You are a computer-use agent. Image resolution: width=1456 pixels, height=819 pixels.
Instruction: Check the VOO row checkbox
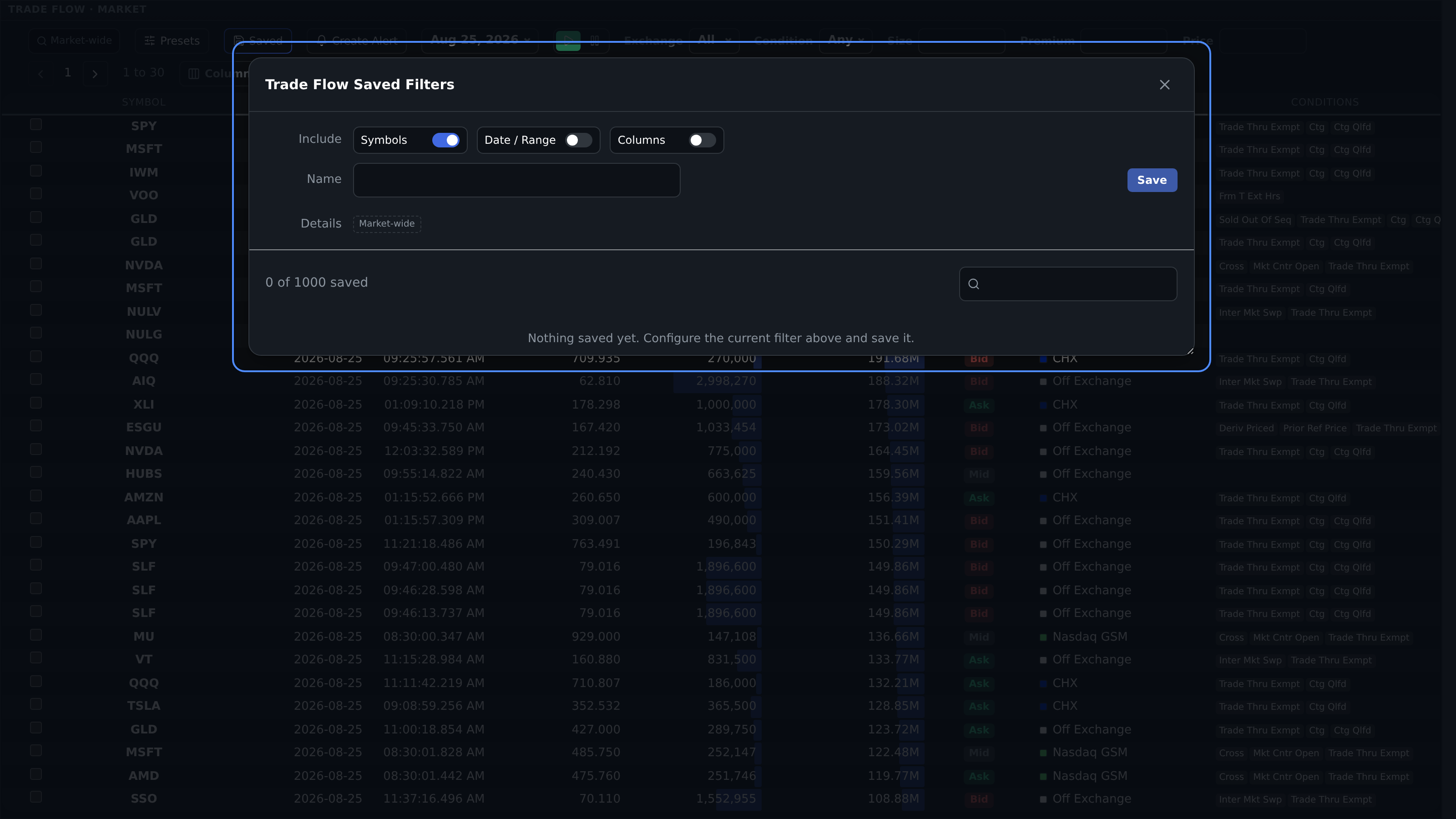pos(36,194)
